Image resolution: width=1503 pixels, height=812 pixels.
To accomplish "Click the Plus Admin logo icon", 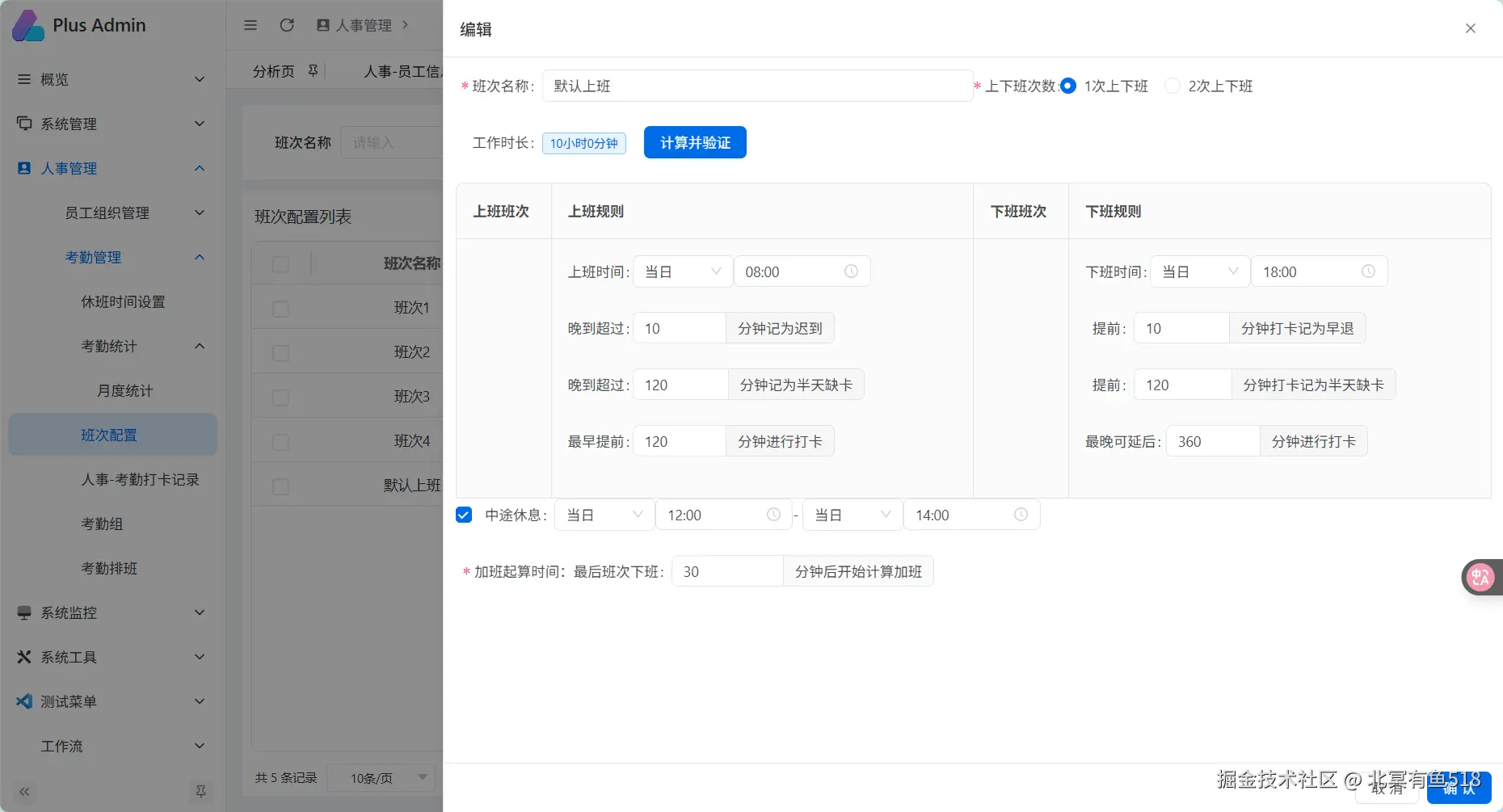I will [x=28, y=25].
